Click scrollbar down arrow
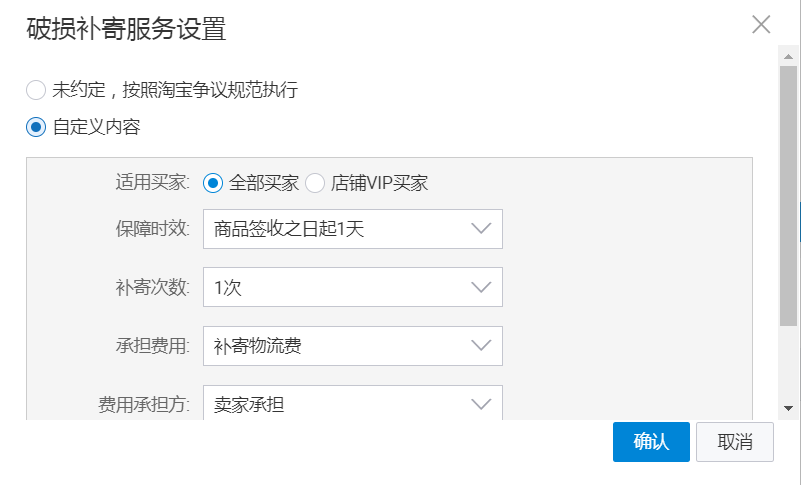The height and width of the screenshot is (485, 801). click(x=788, y=408)
